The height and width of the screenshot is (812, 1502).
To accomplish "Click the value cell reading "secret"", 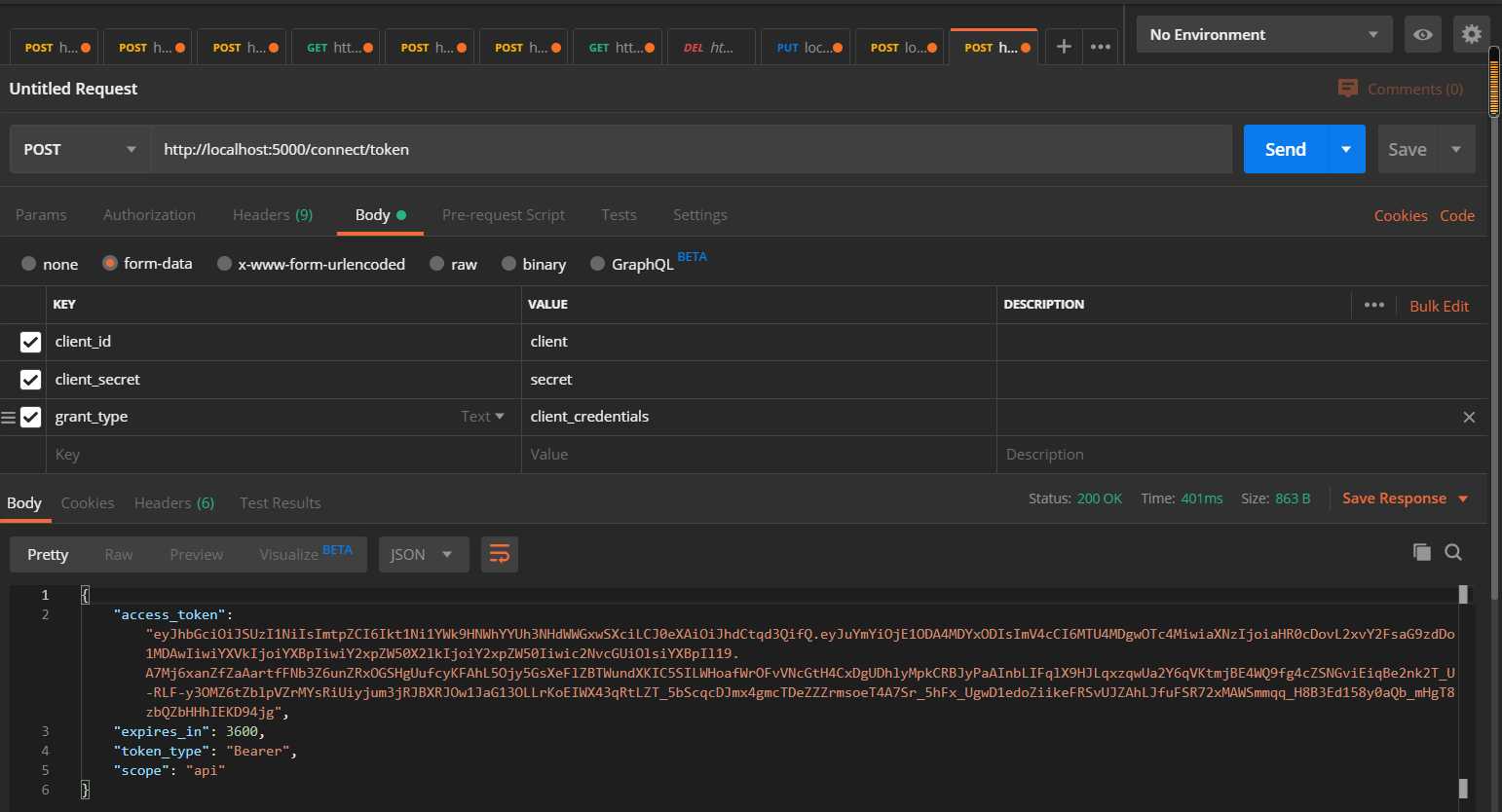I will point(759,380).
